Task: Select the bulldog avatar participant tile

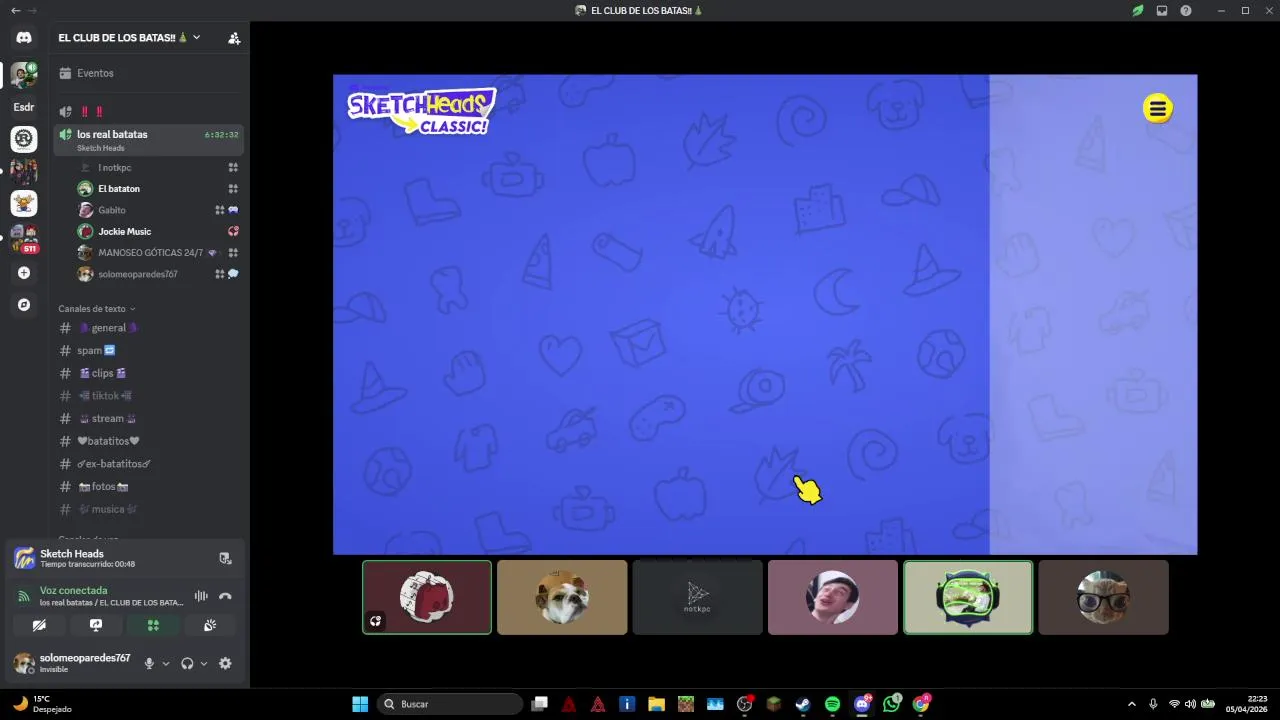Action: point(562,597)
